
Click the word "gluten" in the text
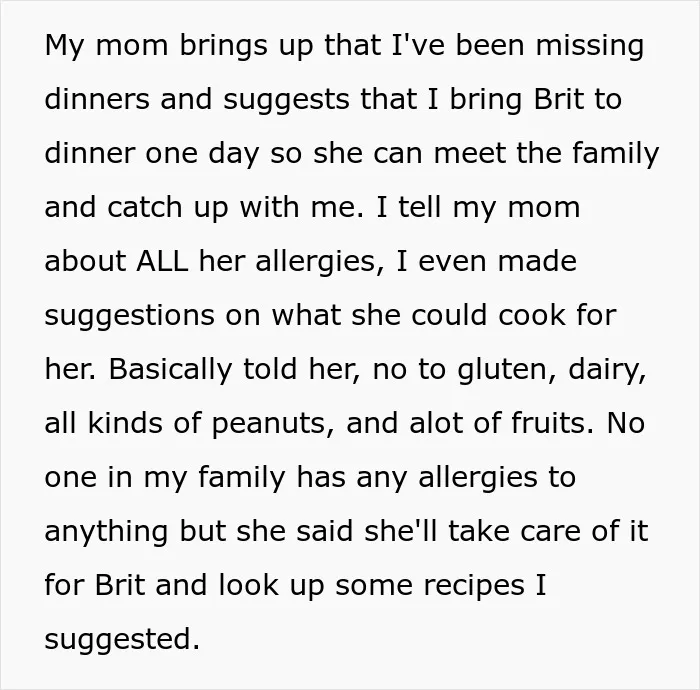pyautogui.click(x=502, y=370)
